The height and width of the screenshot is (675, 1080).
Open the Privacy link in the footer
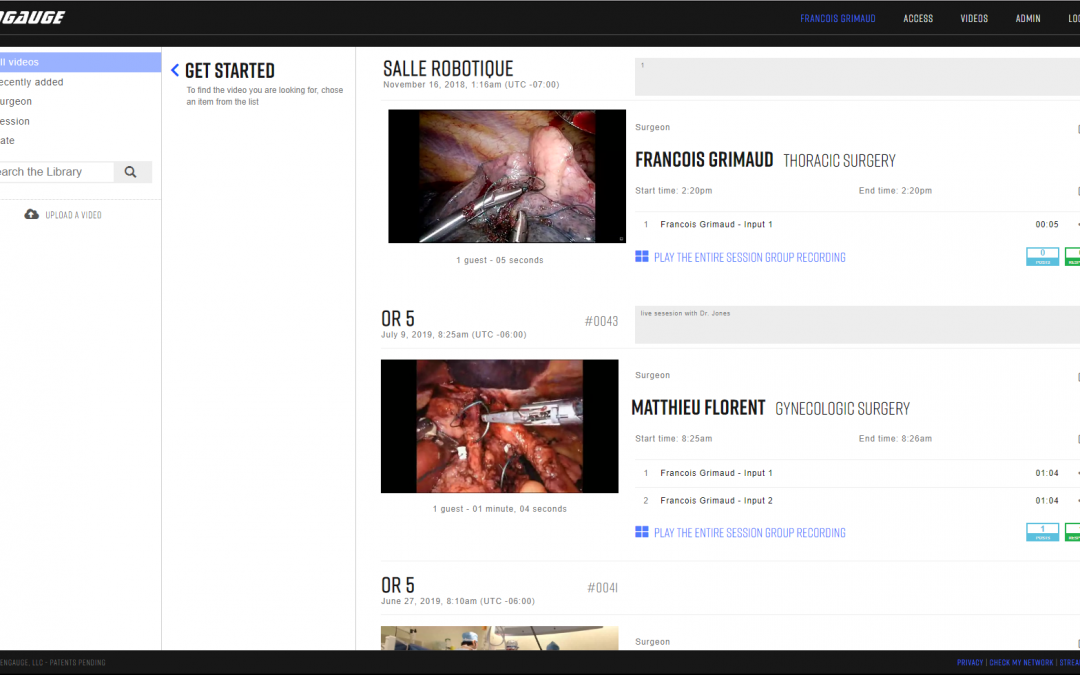(x=970, y=663)
